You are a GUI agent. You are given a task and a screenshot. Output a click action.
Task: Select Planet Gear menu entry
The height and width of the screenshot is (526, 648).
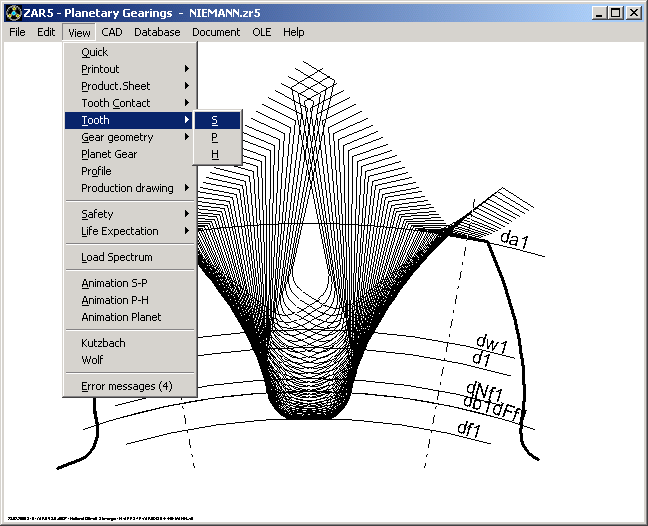(x=109, y=154)
